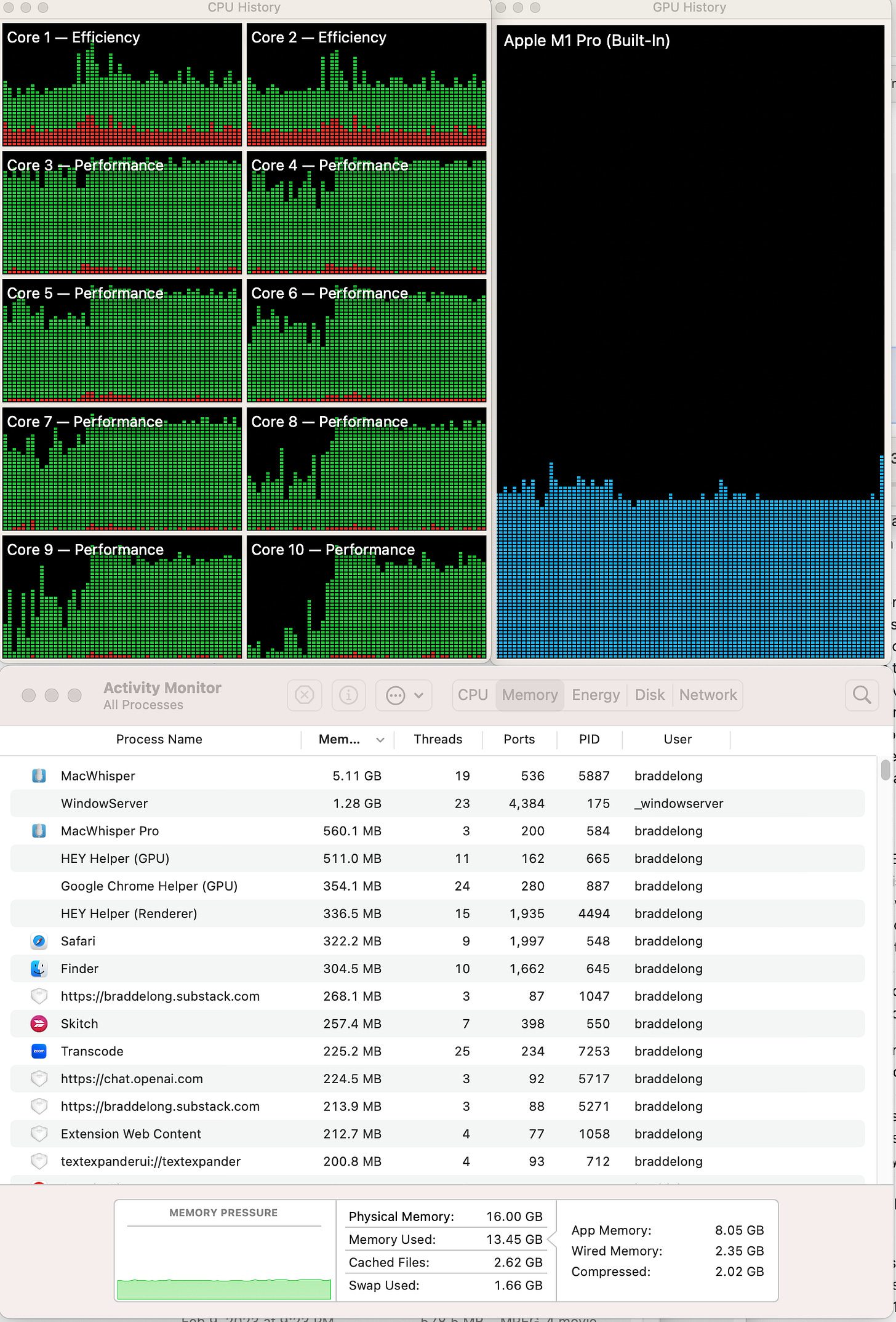Click the Core 2 Efficiency graph

tap(367, 84)
